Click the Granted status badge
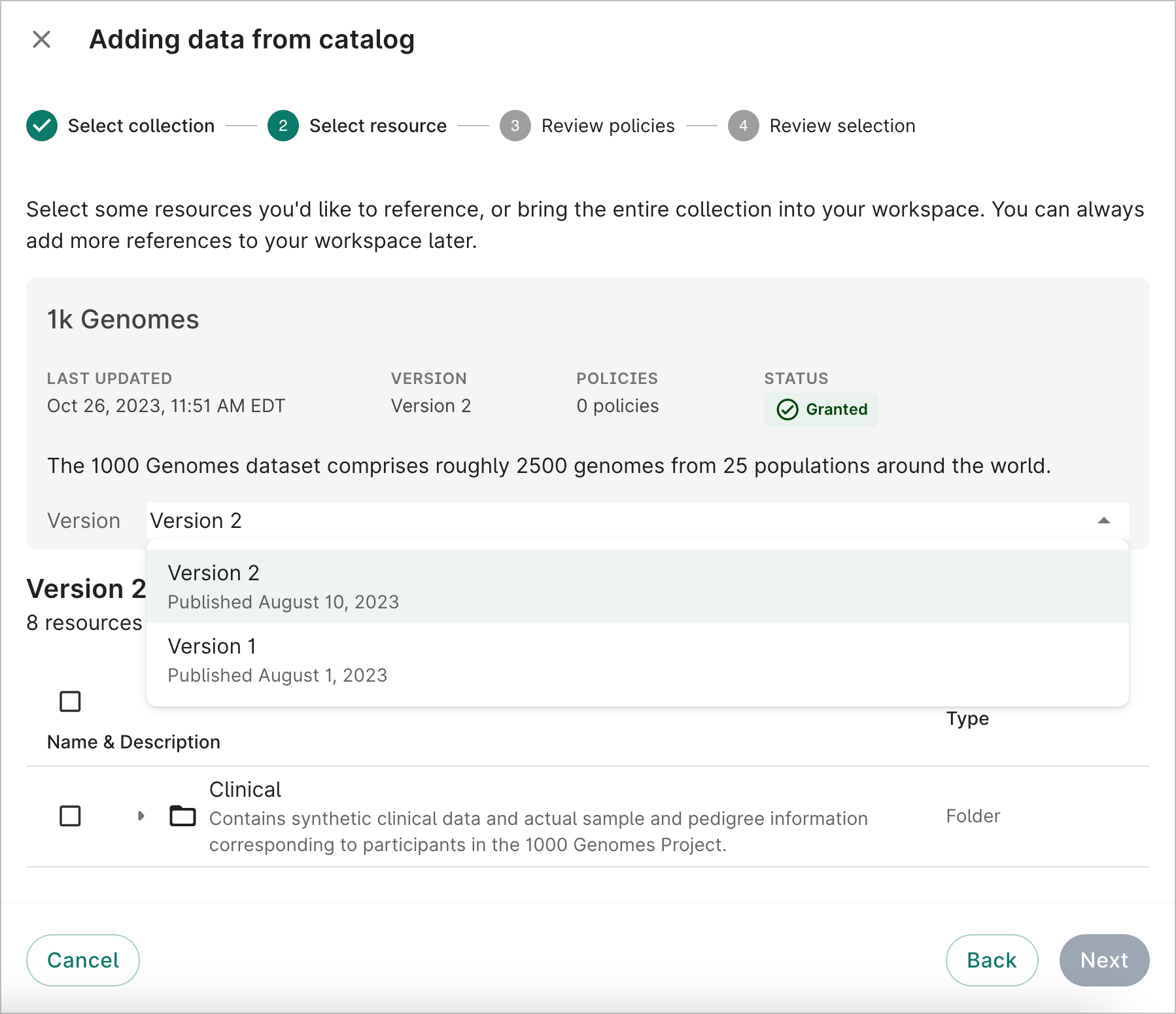 point(821,410)
